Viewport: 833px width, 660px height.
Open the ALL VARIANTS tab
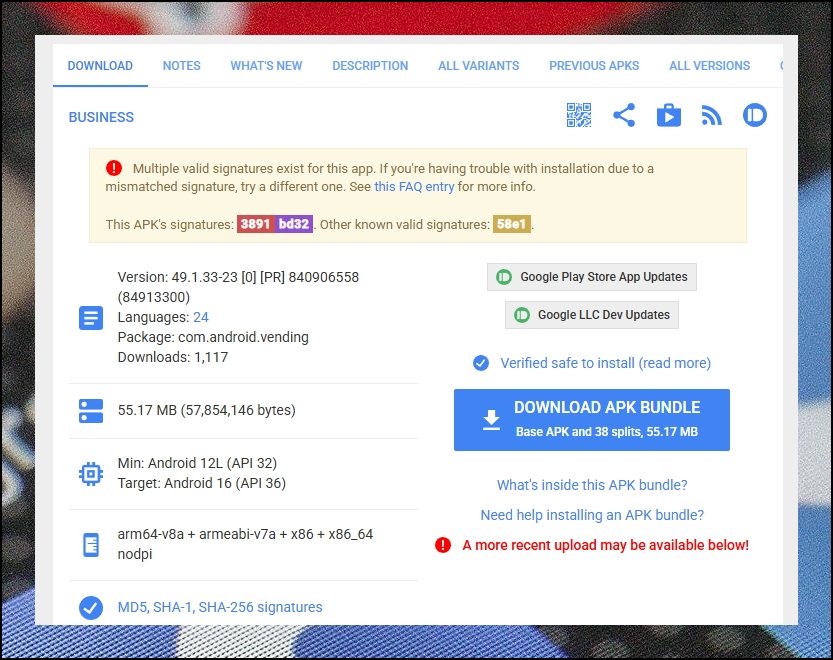click(479, 65)
